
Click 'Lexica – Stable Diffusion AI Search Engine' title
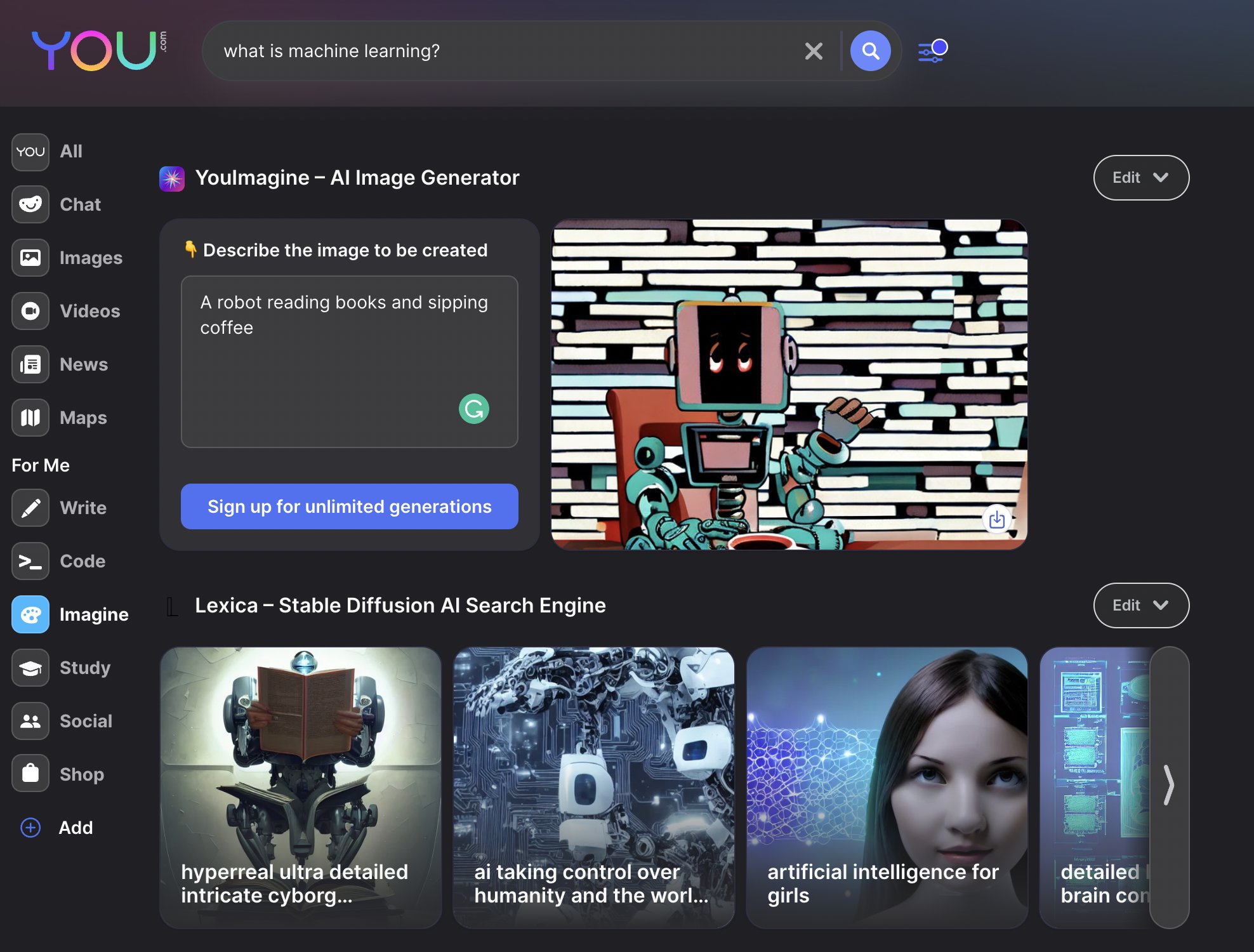(400, 605)
